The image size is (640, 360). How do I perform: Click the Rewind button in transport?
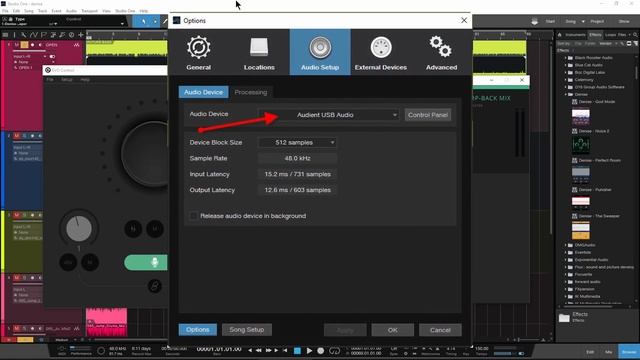tap(259, 350)
